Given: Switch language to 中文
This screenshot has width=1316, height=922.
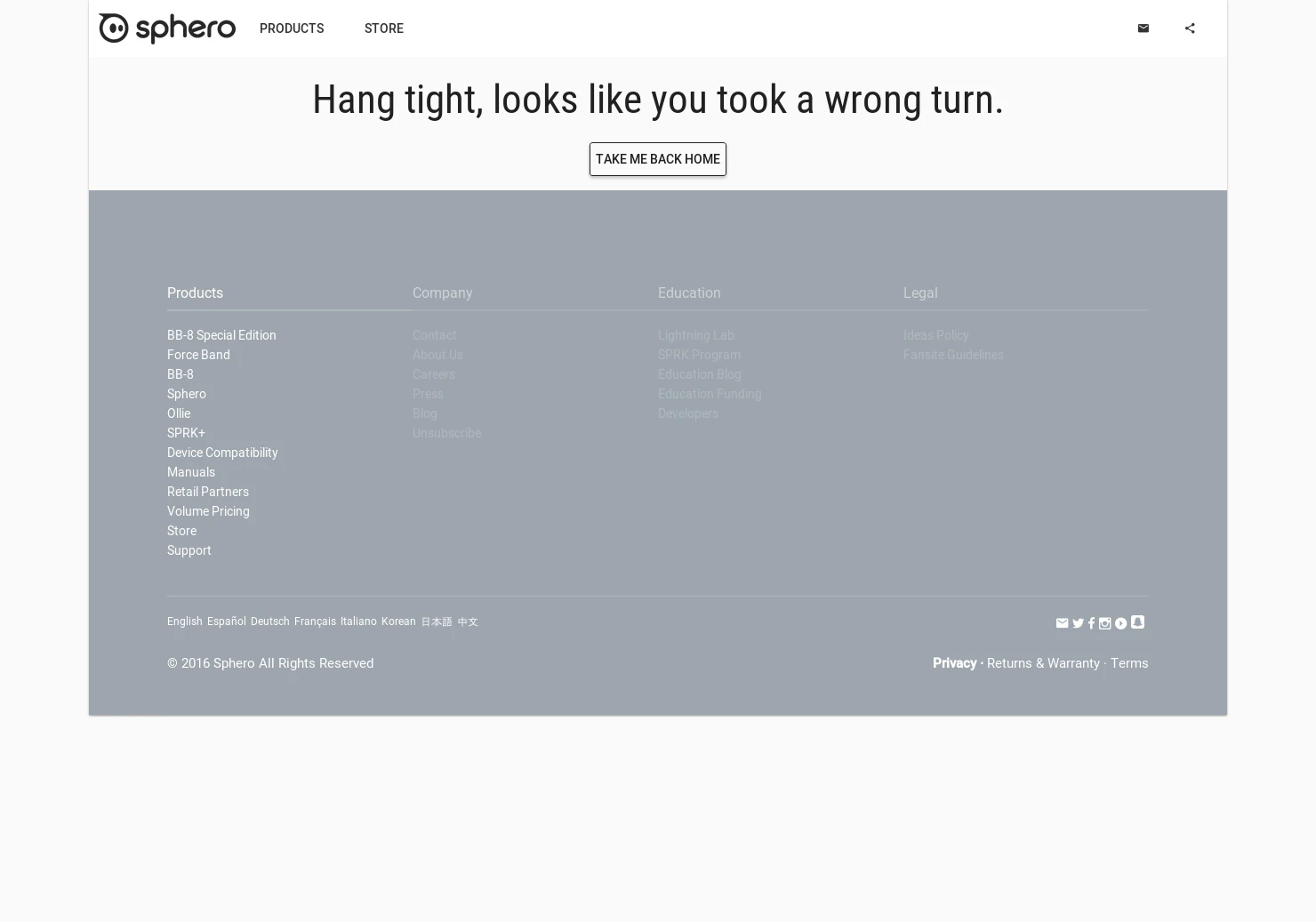Looking at the screenshot, I should (x=468, y=621).
